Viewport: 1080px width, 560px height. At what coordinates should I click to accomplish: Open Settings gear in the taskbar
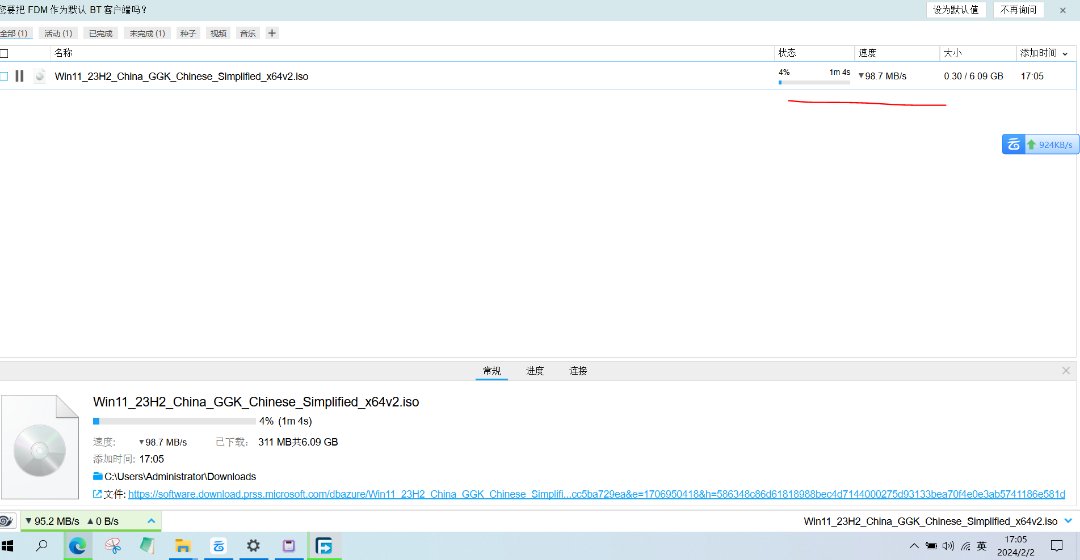tap(254, 546)
